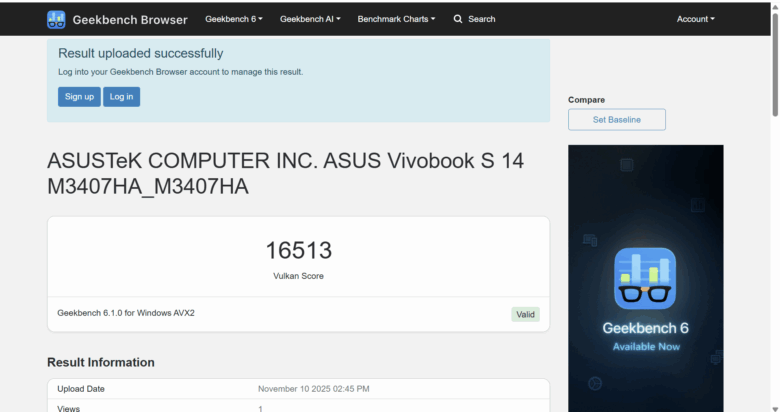Open the Geekbench Browser home link
The image size is (780, 412).
pyautogui.click(x=130, y=19)
